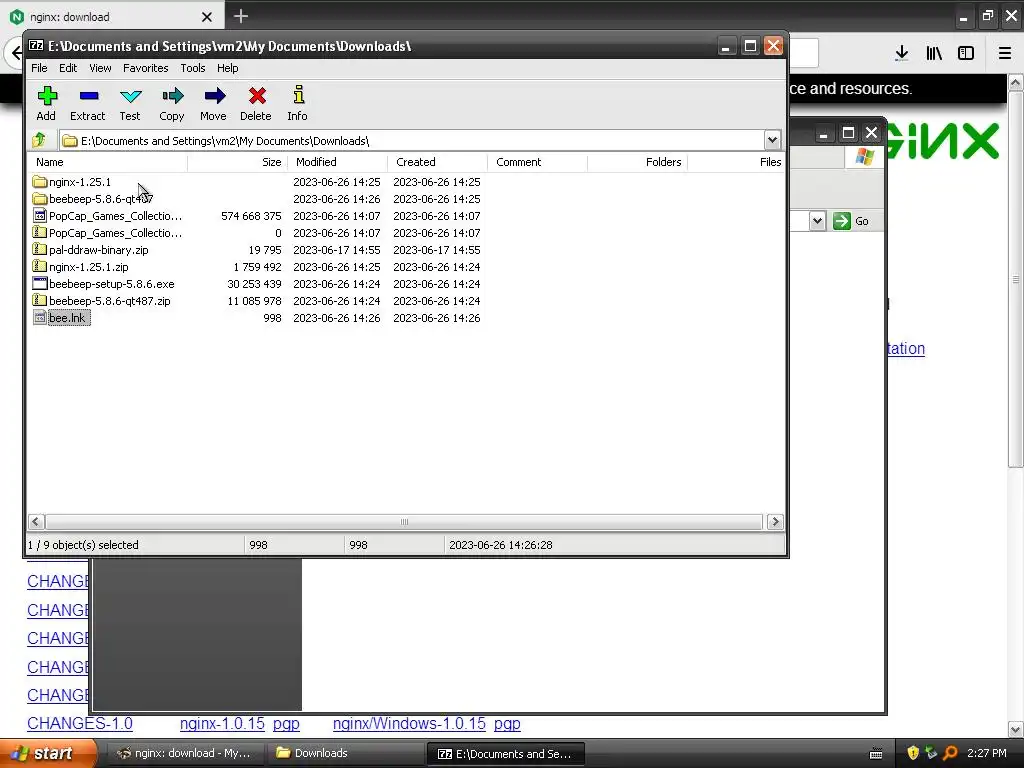Image resolution: width=1024 pixels, height=768 pixels.
Task: Click the Folders column header
Action: [x=637, y=162]
